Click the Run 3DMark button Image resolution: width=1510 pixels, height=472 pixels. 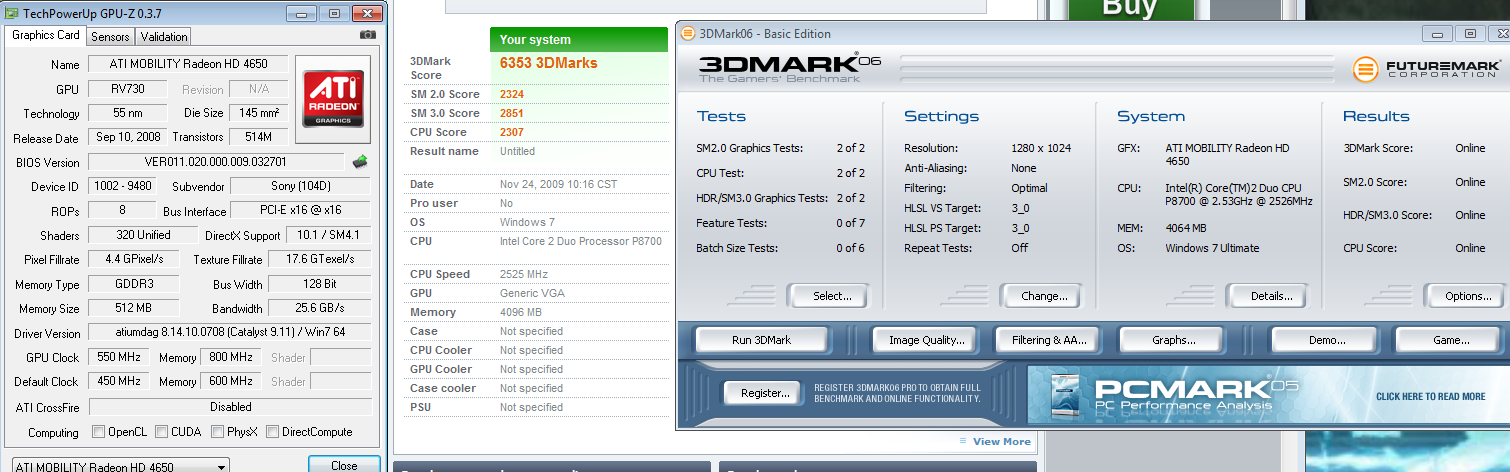(762, 340)
